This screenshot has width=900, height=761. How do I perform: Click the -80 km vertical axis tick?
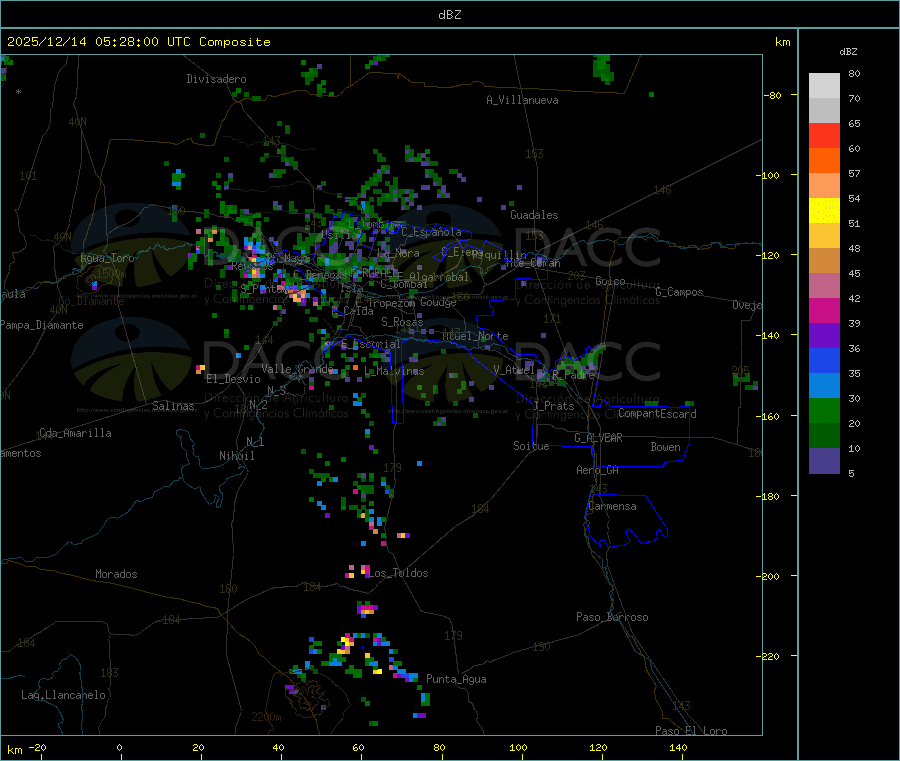coord(772,95)
